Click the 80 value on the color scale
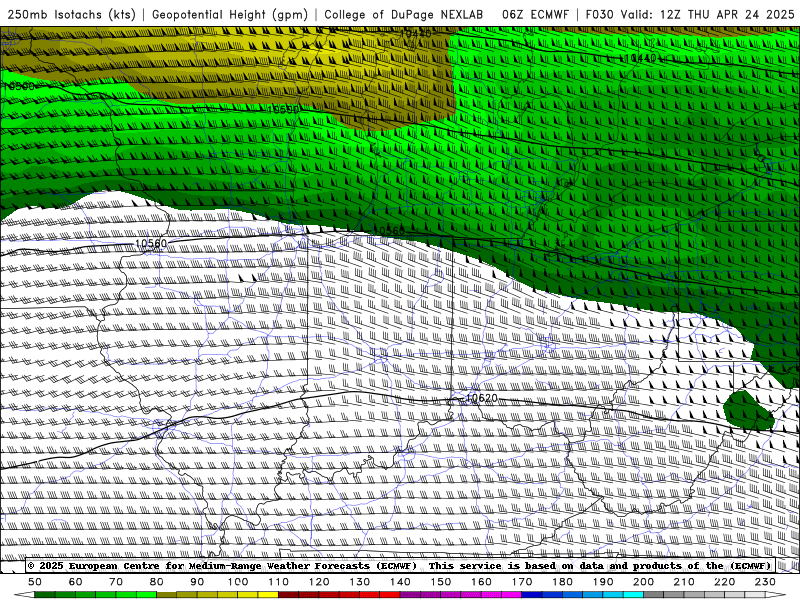 click(x=157, y=582)
